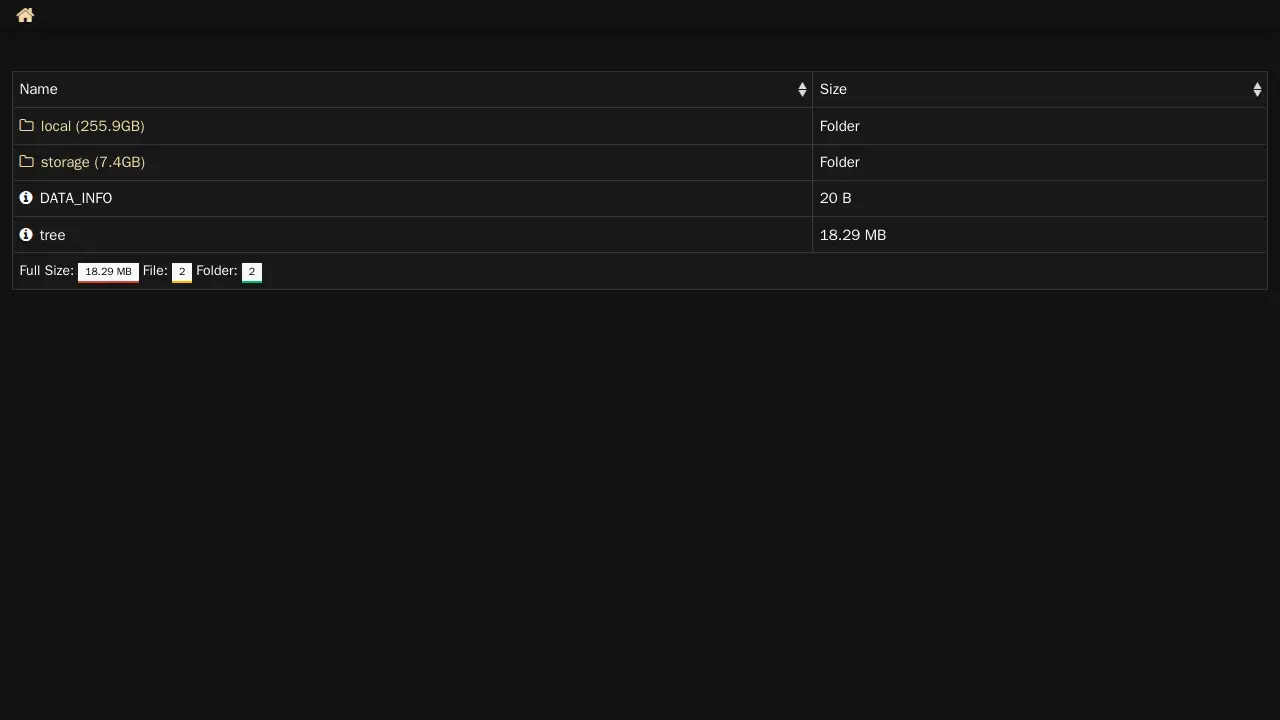The image size is (1280, 720).
Task: Click the 18.29 MB size cell for tree
Action: (852, 235)
